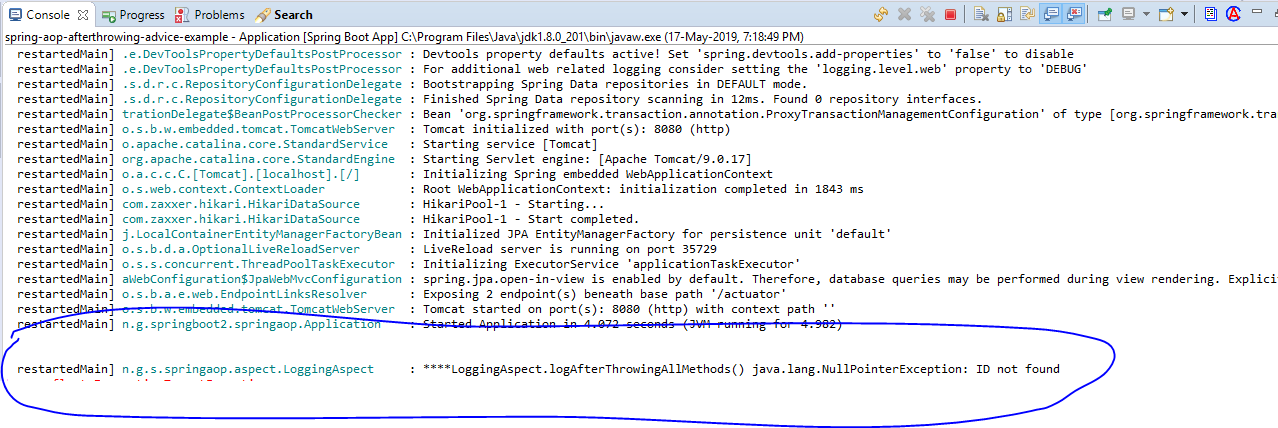Toggle show console when standard error changes
The image size is (1278, 428).
click(x=1074, y=14)
